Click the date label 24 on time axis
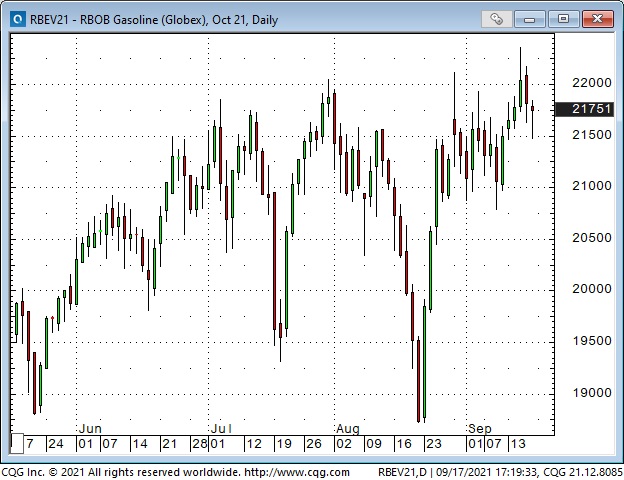The image size is (624, 480). click(x=56, y=443)
